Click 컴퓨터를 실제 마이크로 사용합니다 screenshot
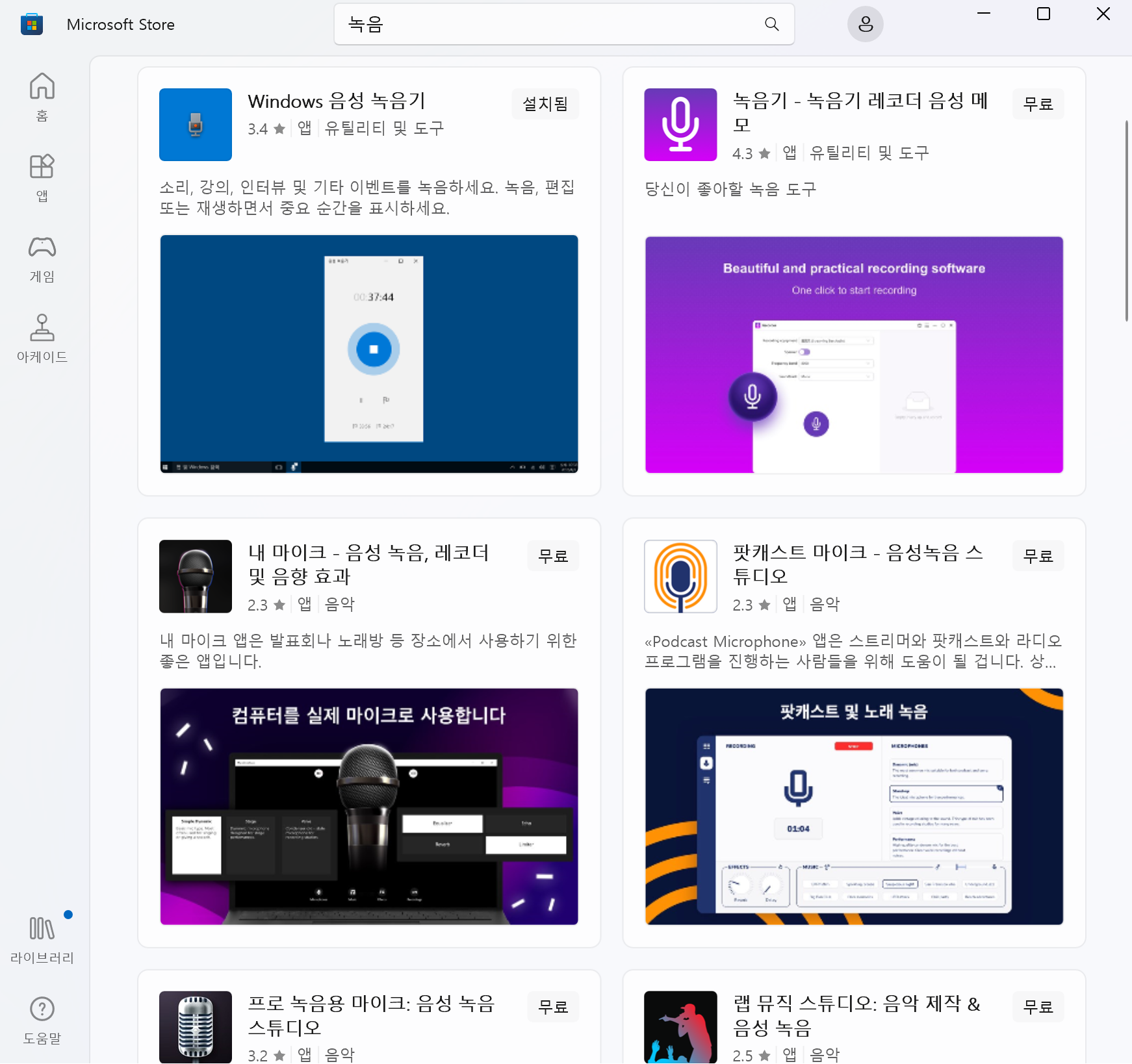The image size is (1132, 1064). pos(369,806)
